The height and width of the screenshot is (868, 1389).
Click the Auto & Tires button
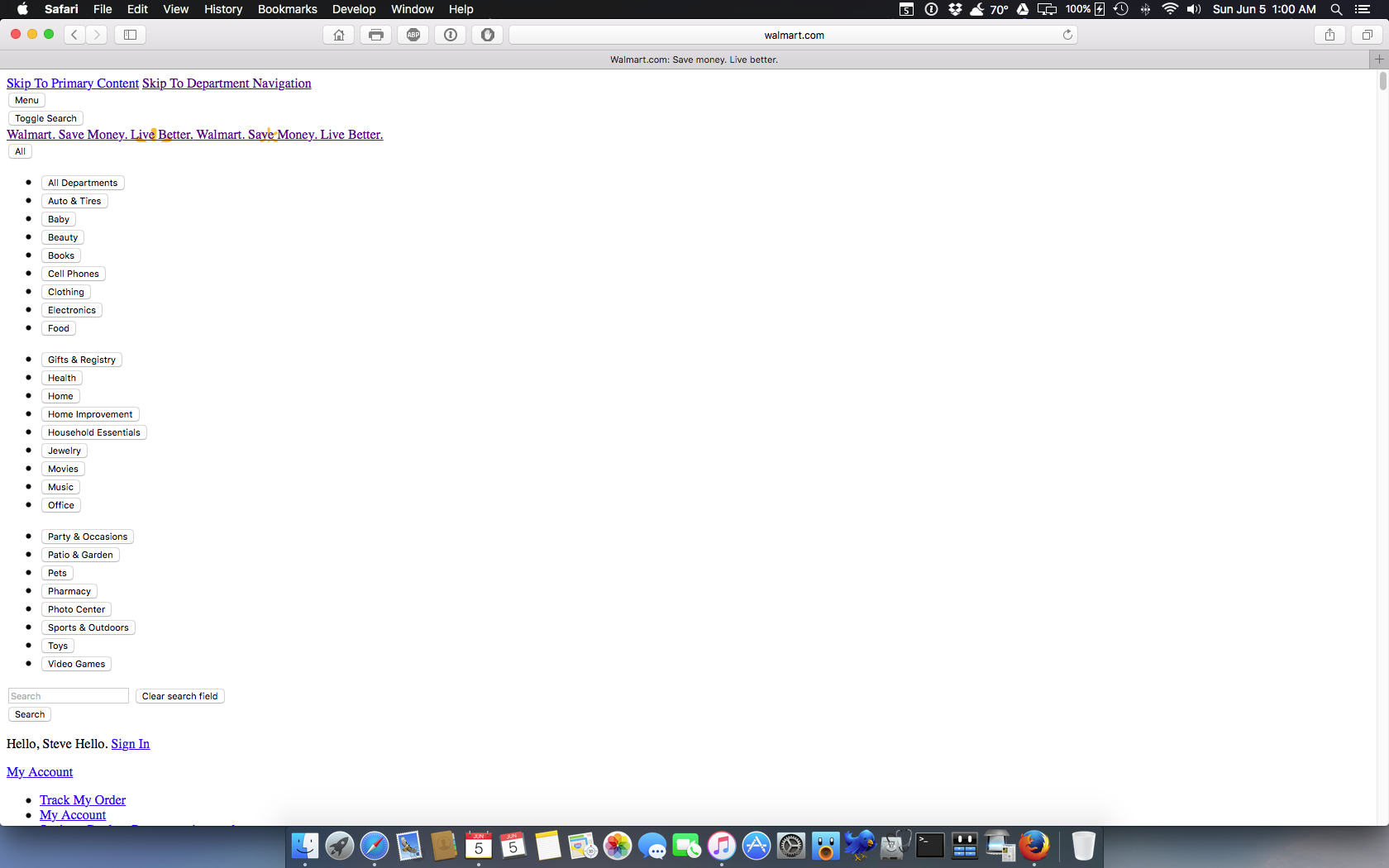coord(74,201)
